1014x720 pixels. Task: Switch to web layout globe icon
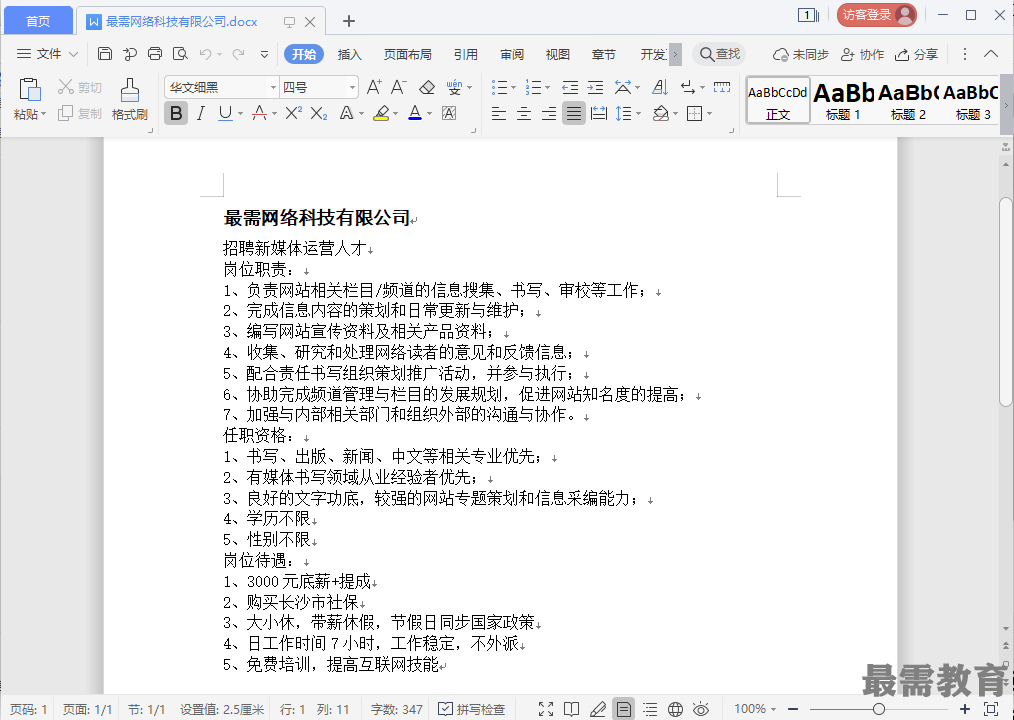point(675,709)
